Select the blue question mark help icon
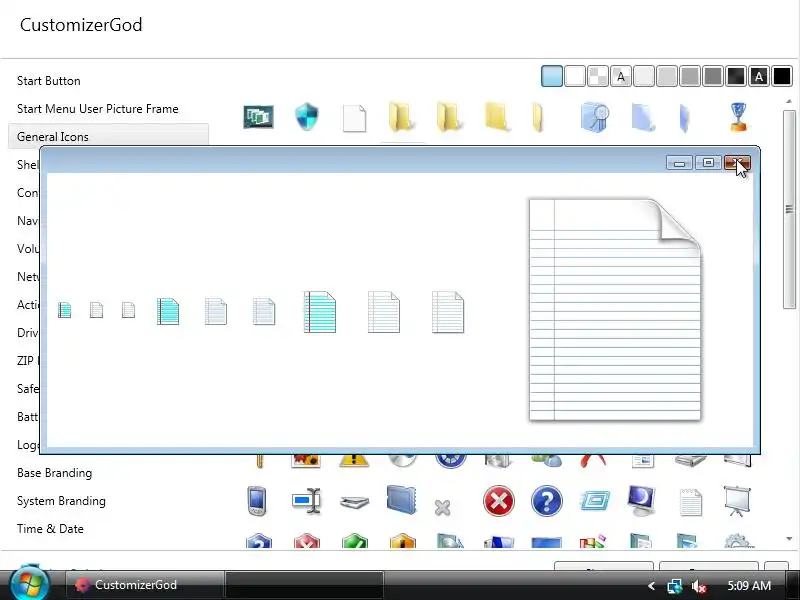 546,501
